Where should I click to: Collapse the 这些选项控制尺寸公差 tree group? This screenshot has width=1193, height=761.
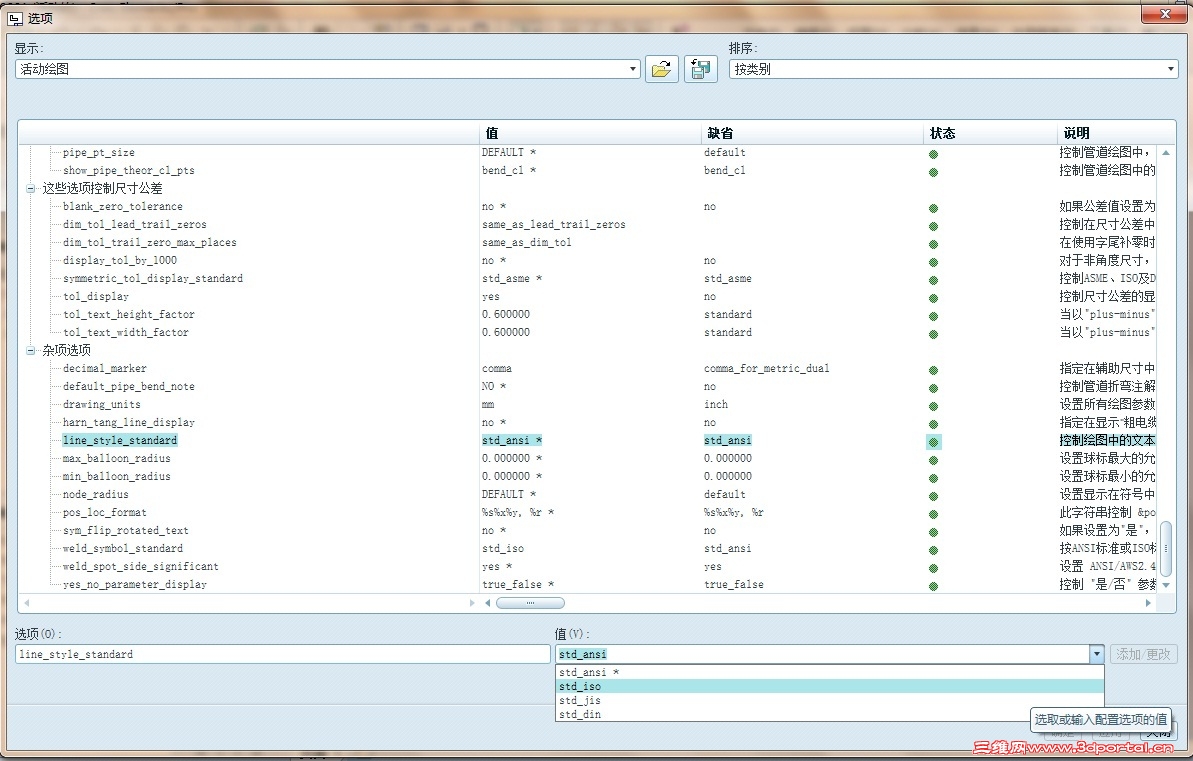30,189
